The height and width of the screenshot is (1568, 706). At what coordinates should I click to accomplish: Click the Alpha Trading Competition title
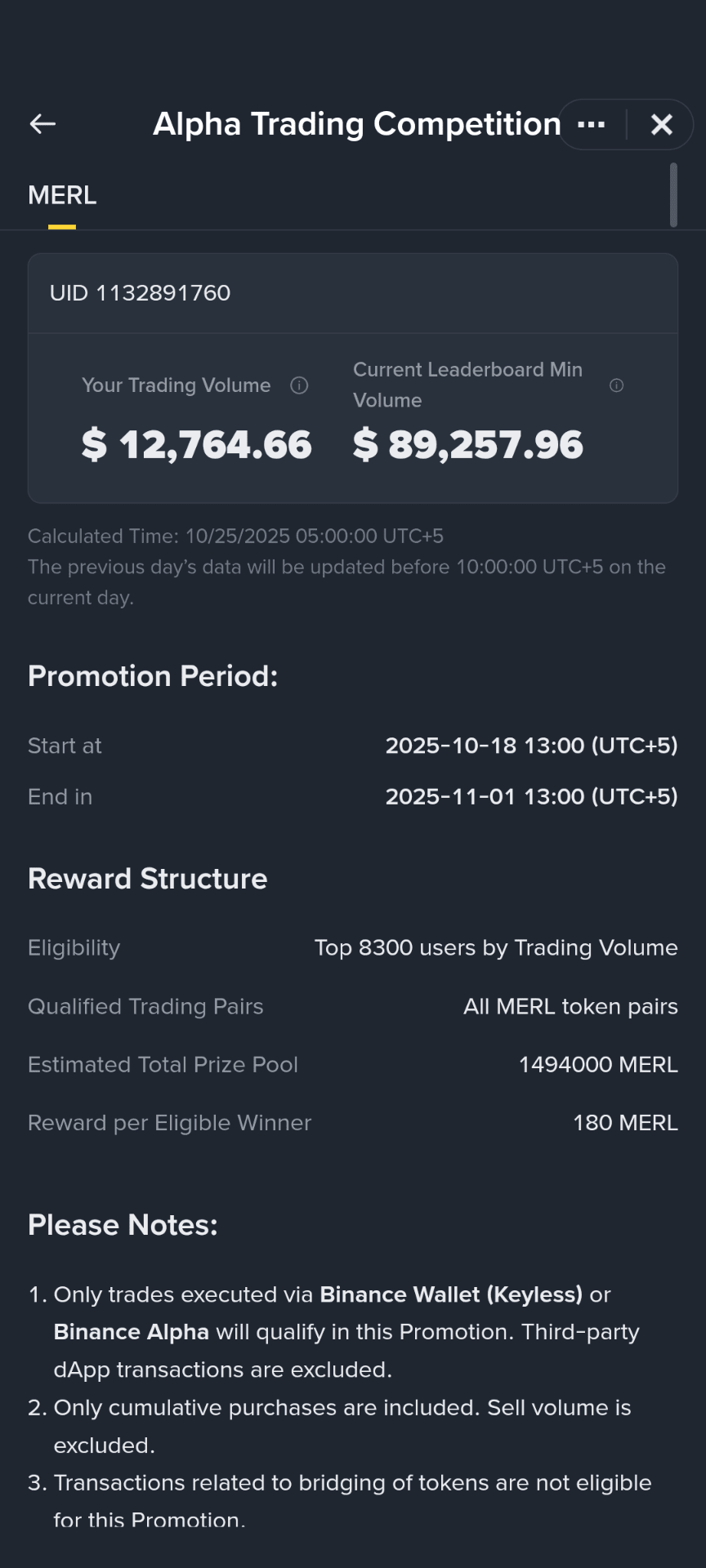(357, 124)
